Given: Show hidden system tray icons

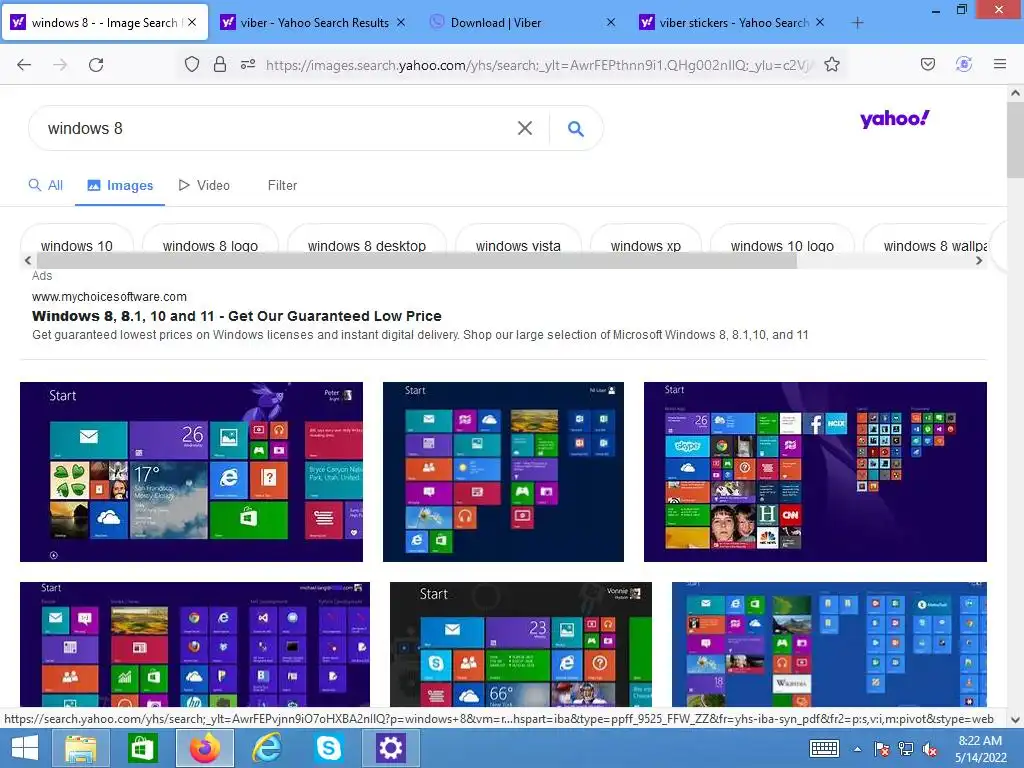Looking at the screenshot, I should pyautogui.click(x=857, y=749).
